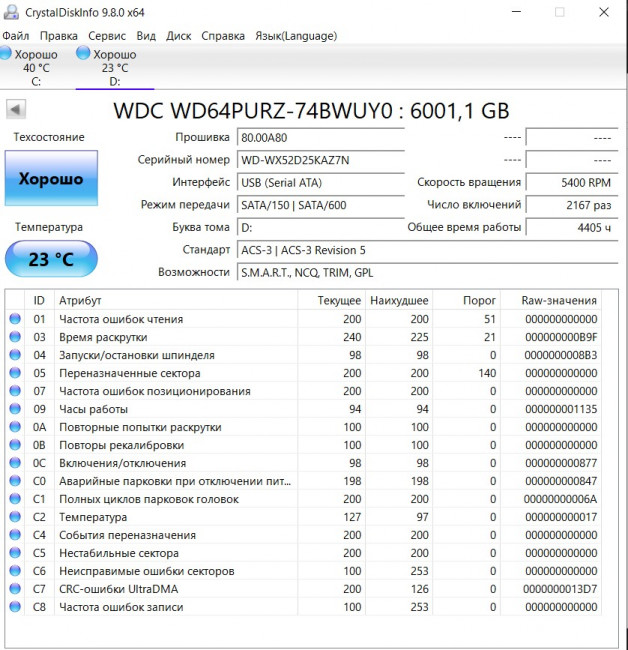Click status orb of attribute C1 row
The width and height of the screenshot is (628, 650).
click(15, 499)
